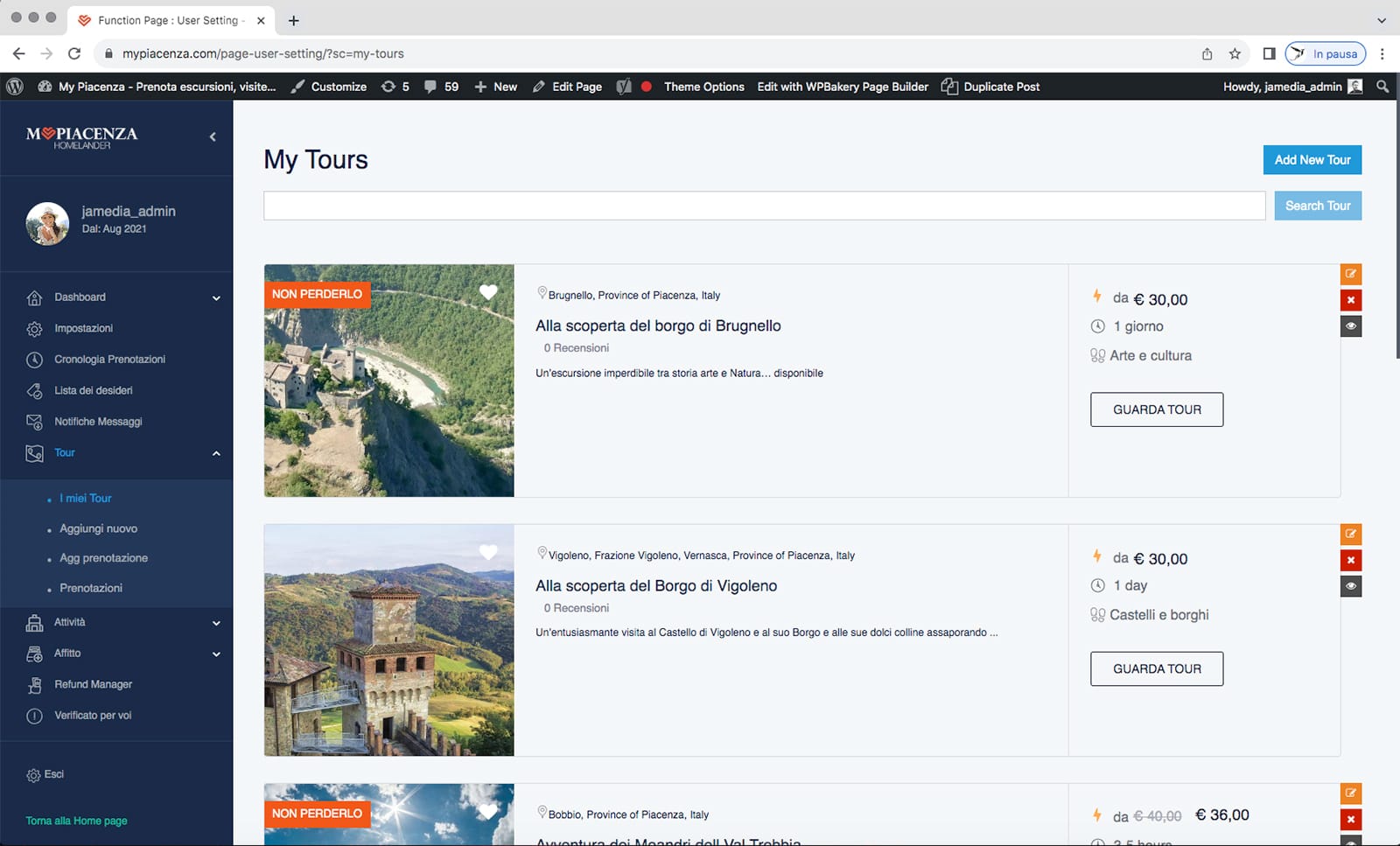Open Cronologia Prenotazioni in the sidebar

(x=109, y=360)
